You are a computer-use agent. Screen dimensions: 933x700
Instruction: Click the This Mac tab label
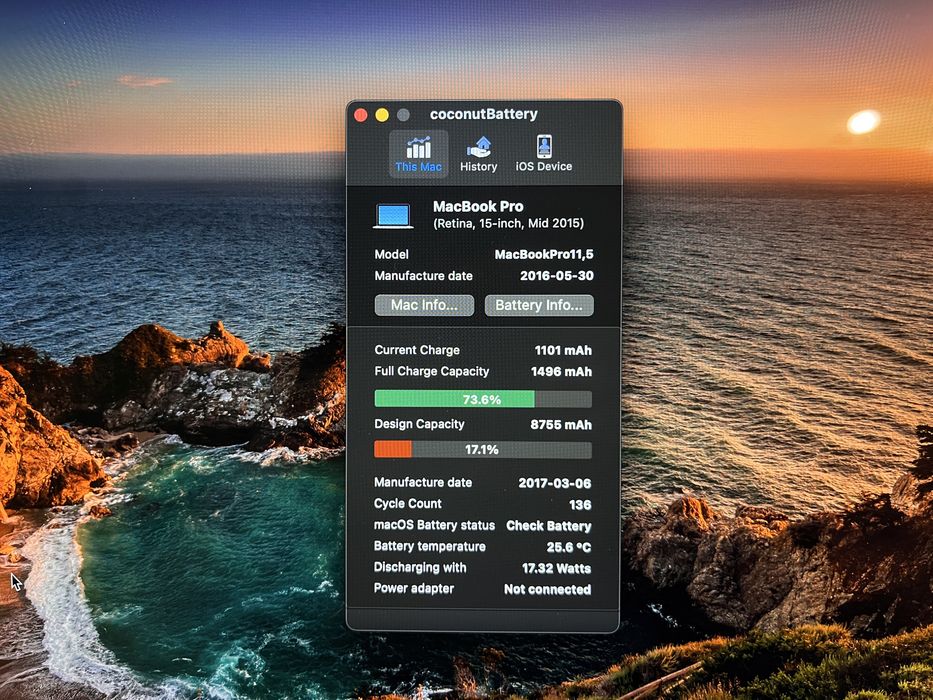[418, 167]
